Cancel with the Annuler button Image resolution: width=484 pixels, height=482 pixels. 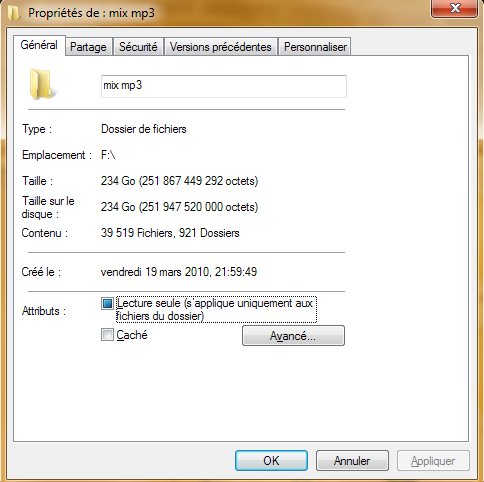click(x=352, y=461)
